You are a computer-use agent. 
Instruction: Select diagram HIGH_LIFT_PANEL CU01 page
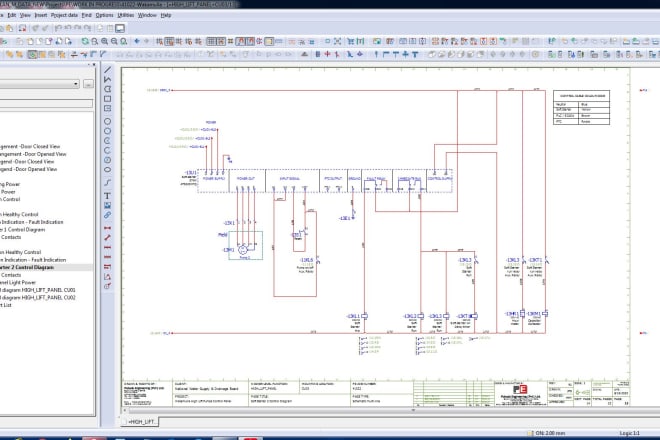pyautogui.click(x=38, y=290)
